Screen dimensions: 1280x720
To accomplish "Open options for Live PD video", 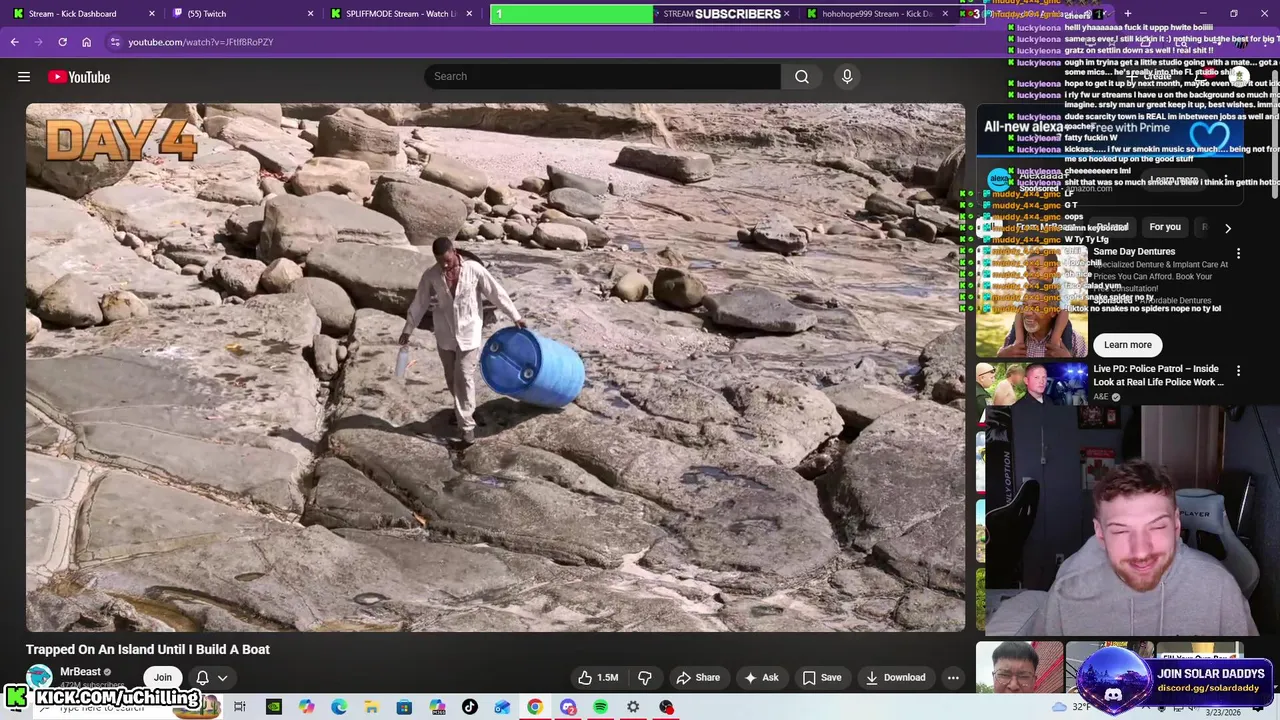I will tap(1238, 370).
